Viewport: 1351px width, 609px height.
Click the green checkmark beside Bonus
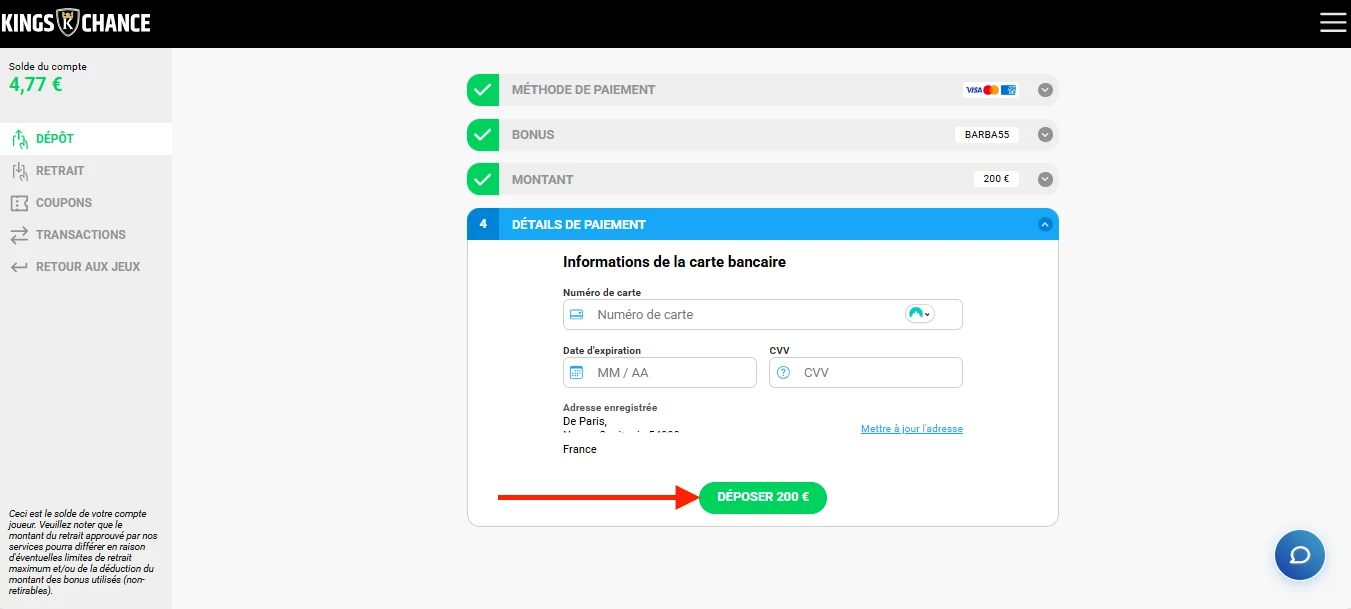tap(483, 135)
